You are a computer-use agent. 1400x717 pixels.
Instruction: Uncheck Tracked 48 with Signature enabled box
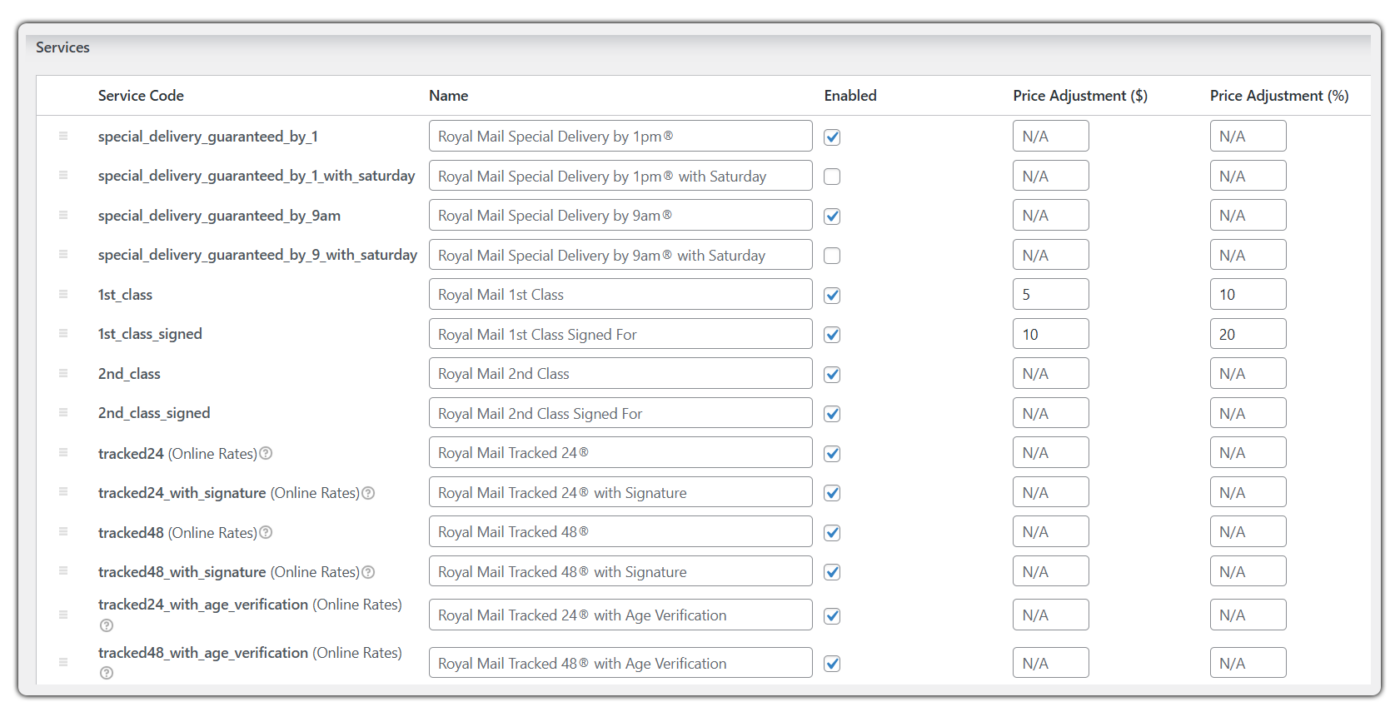[x=832, y=572]
